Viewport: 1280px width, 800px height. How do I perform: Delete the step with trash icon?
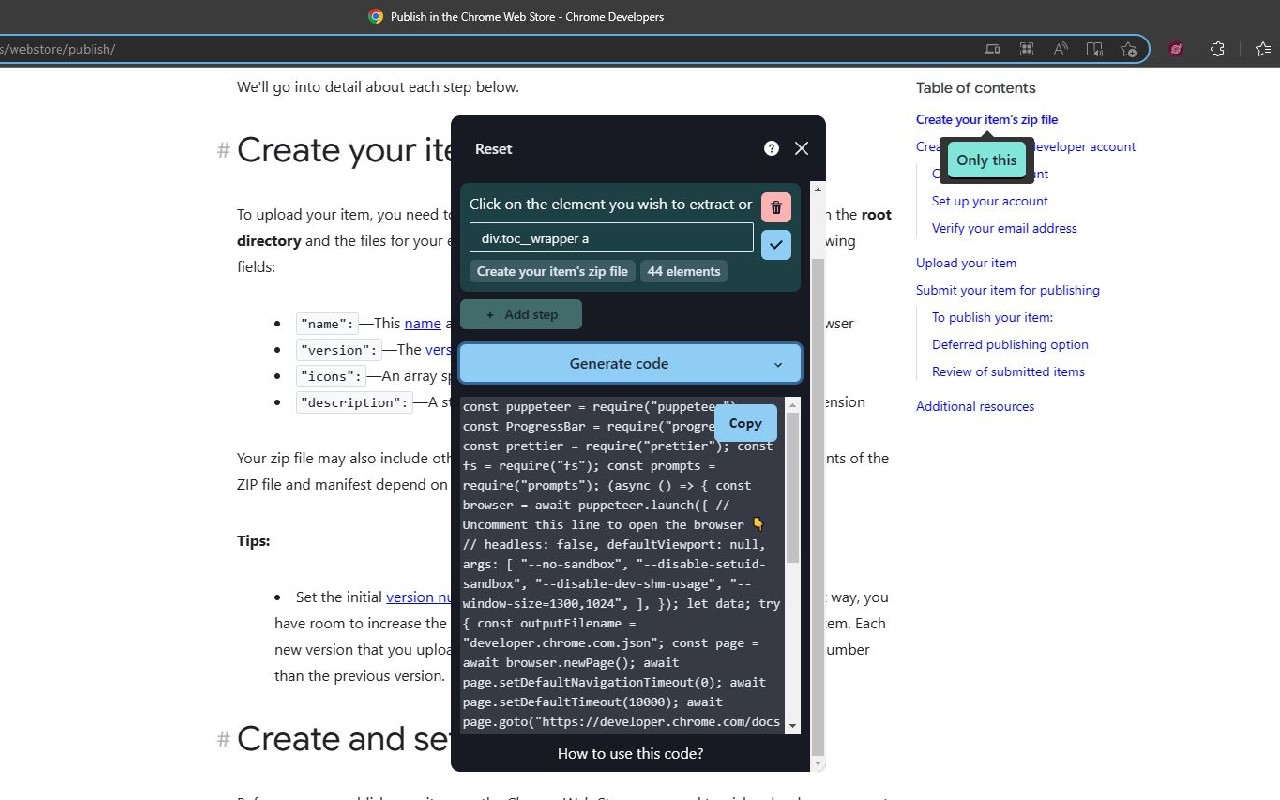[x=776, y=207]
